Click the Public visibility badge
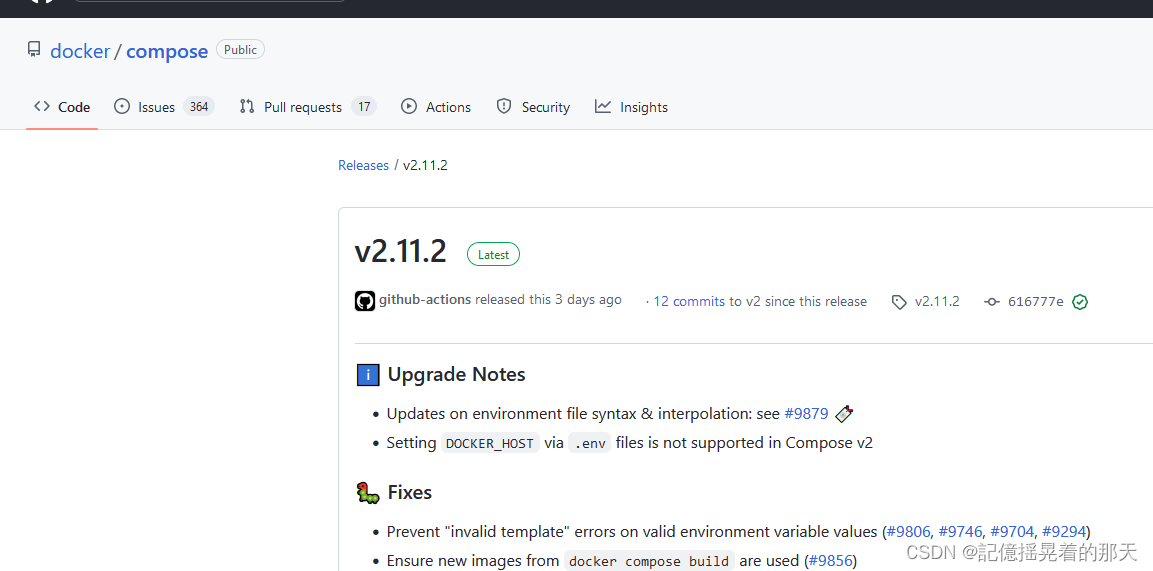1153x571 pixels. click(x=240, y=49)
